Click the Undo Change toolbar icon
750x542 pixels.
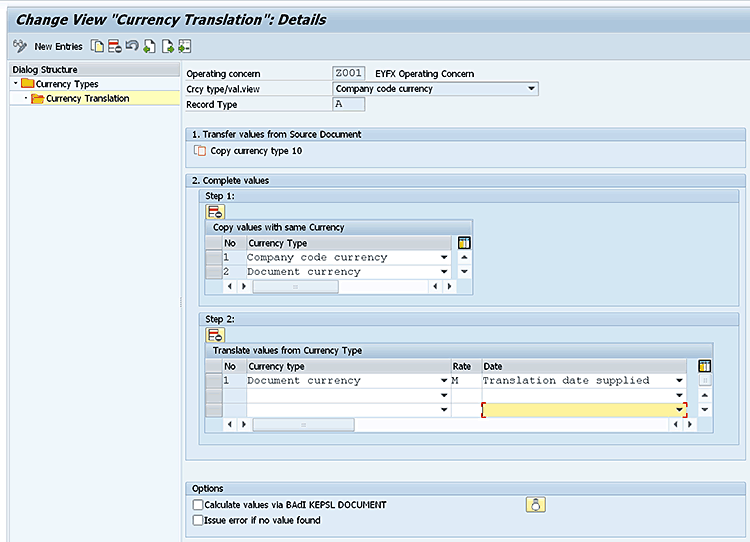click(x=131, y=46)
